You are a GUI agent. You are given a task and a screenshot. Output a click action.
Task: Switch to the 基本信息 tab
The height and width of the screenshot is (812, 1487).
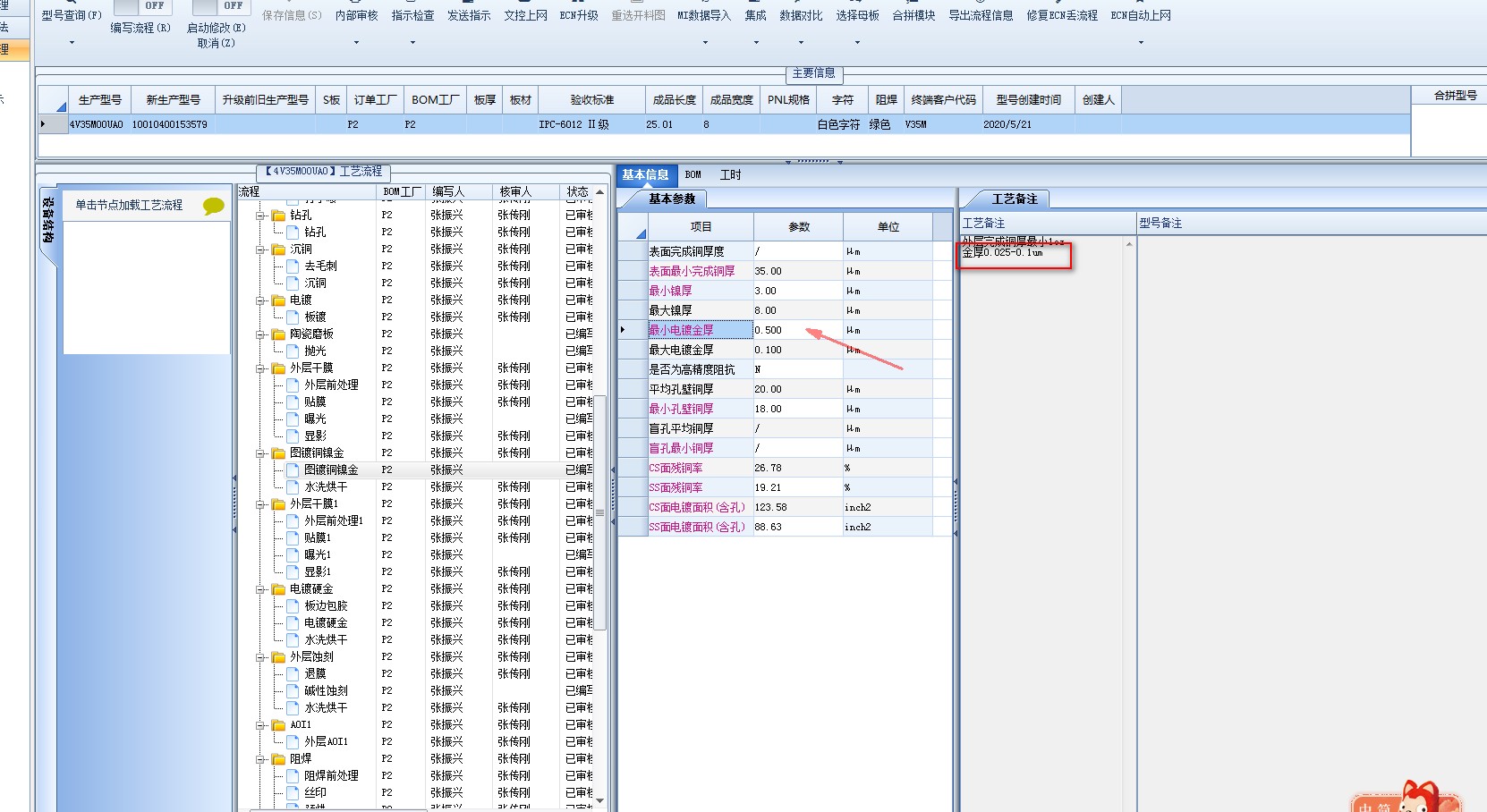click(x=645, y=174)
